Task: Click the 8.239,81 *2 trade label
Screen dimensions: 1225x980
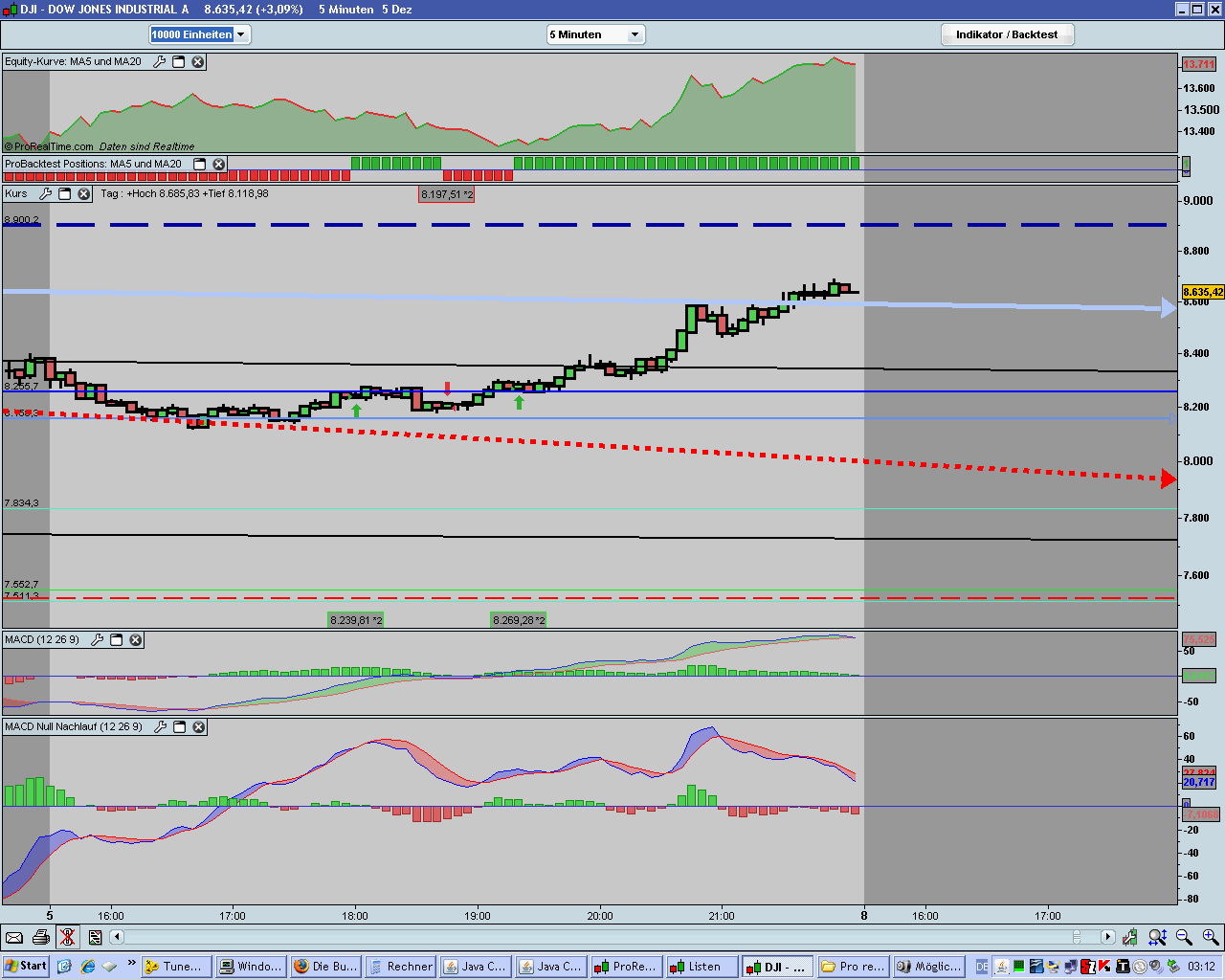Action: tap(356, 620)
